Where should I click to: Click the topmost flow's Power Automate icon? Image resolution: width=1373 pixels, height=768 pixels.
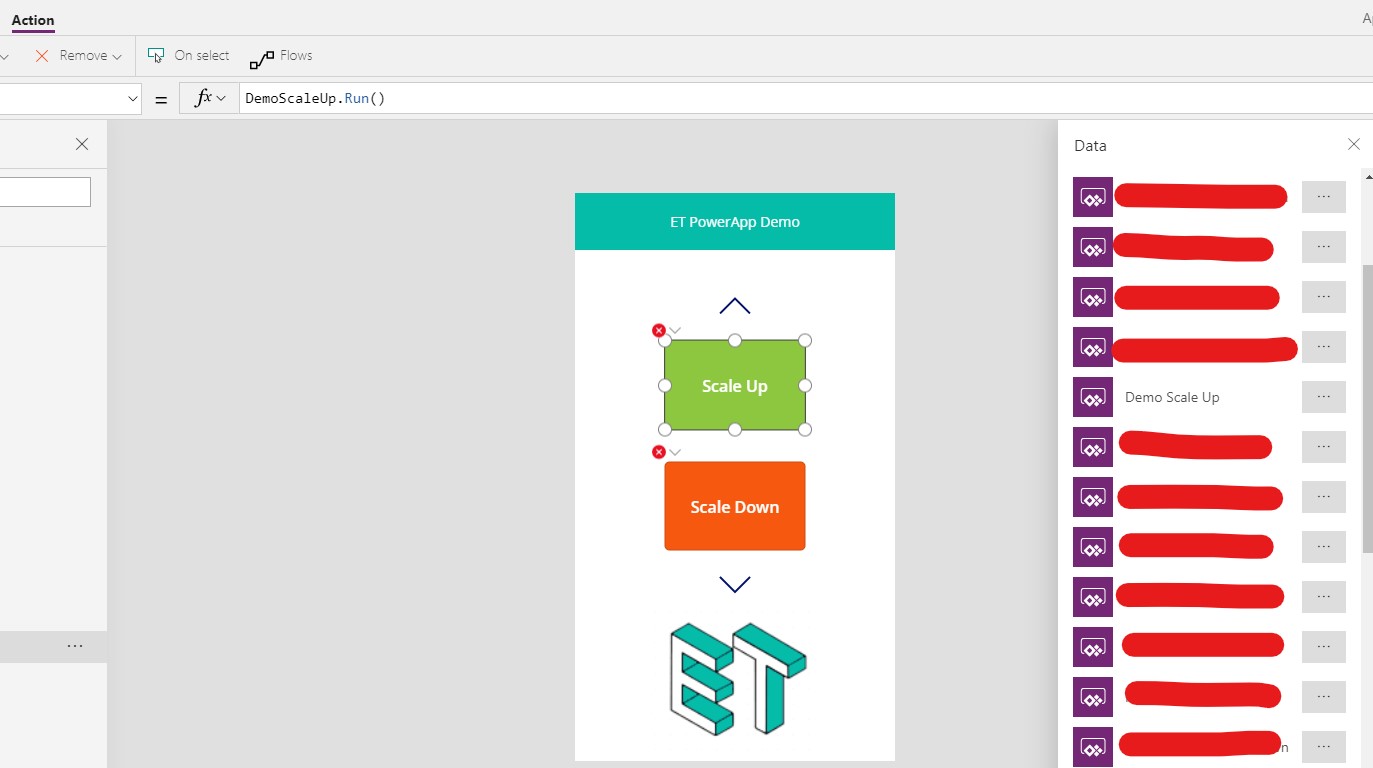[1092, 197]
